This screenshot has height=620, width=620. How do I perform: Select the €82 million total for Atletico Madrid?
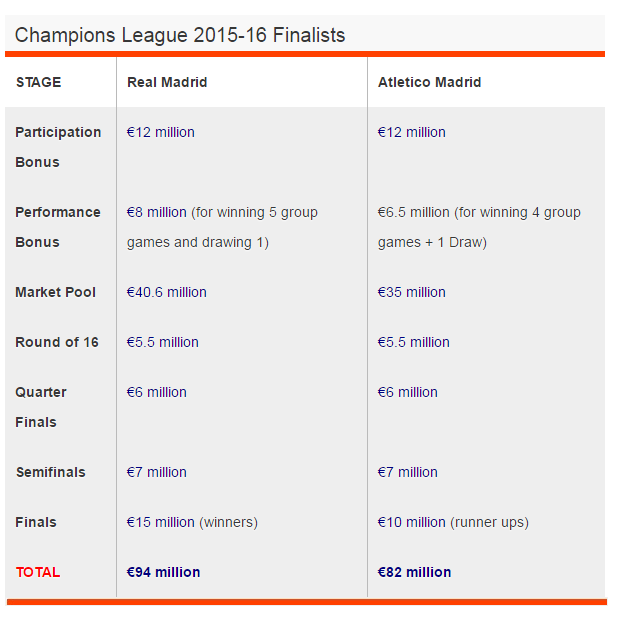point(414,572)
